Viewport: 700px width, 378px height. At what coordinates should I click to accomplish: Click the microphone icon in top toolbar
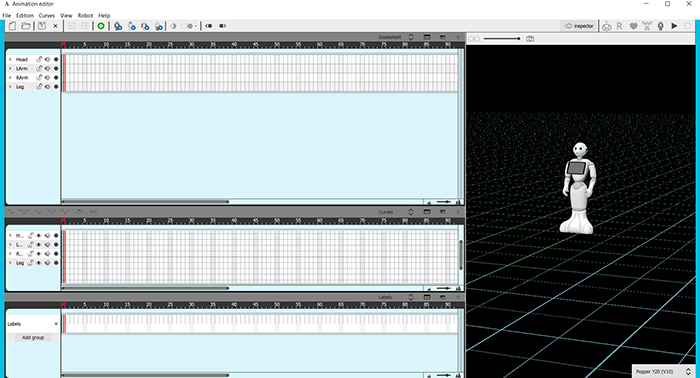point(660,26)
